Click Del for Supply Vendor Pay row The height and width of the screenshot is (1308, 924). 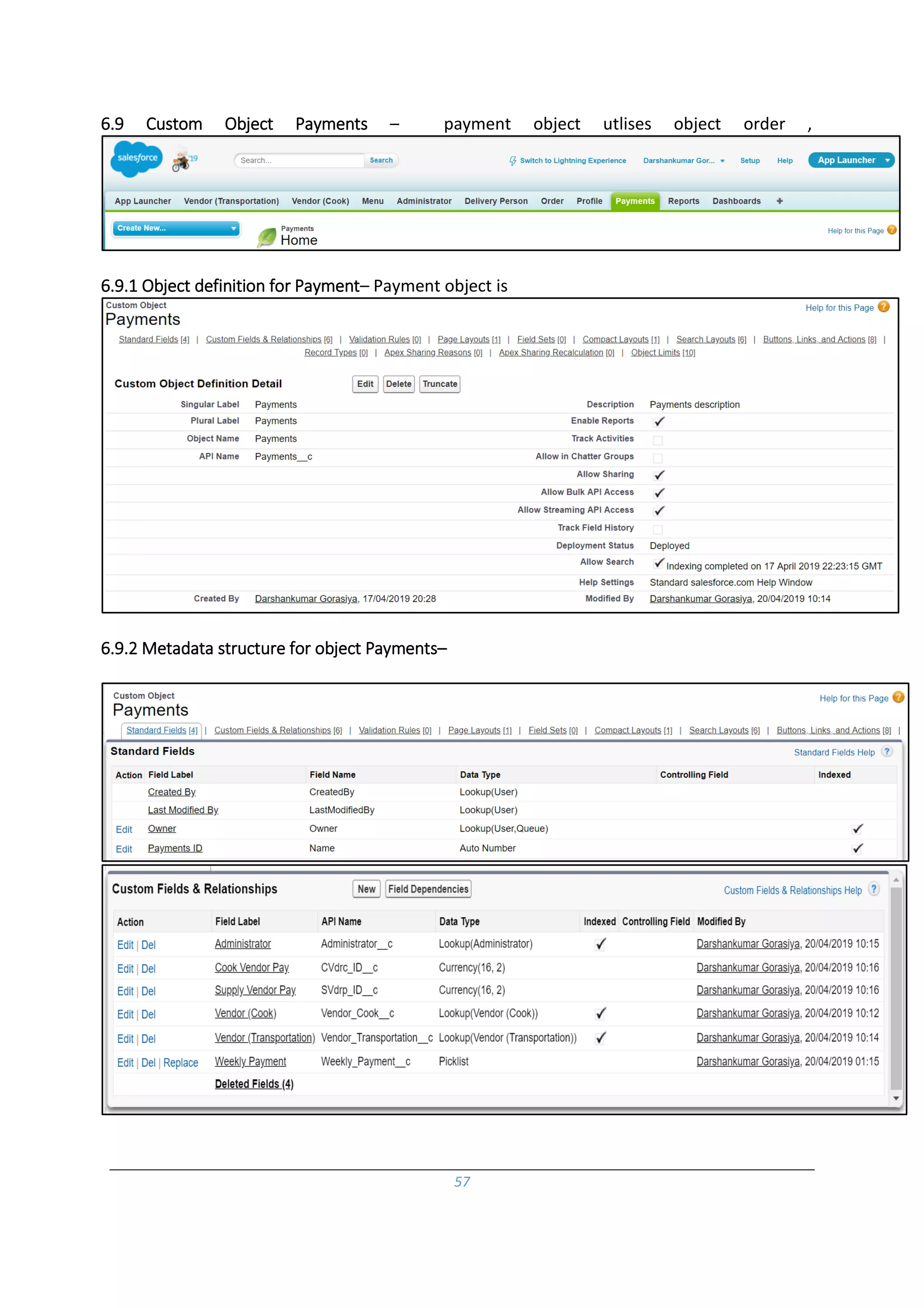[x=148, y=991]
